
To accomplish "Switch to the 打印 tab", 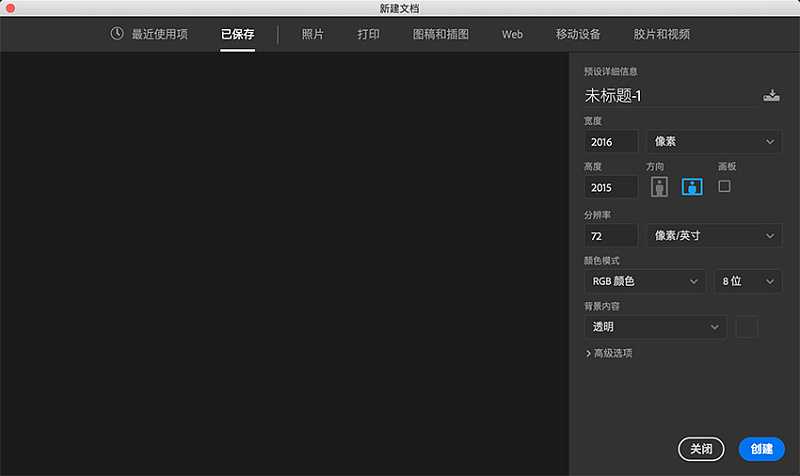I will point(368,34).
